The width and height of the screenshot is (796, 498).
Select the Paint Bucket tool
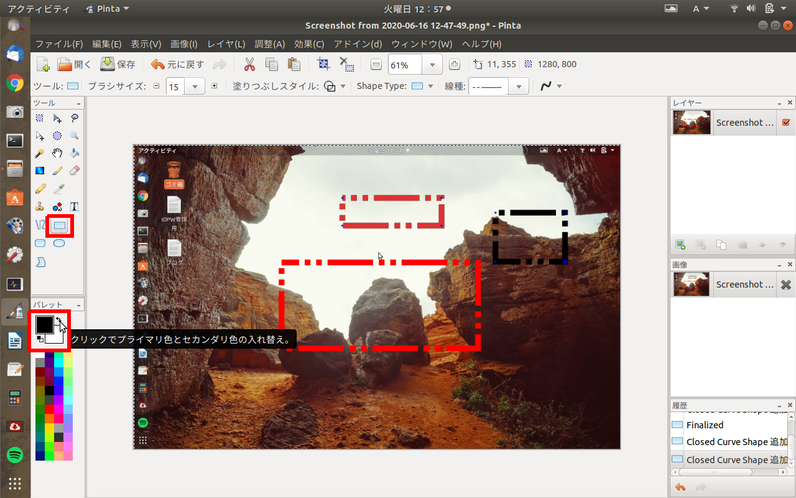click(75, 153)
